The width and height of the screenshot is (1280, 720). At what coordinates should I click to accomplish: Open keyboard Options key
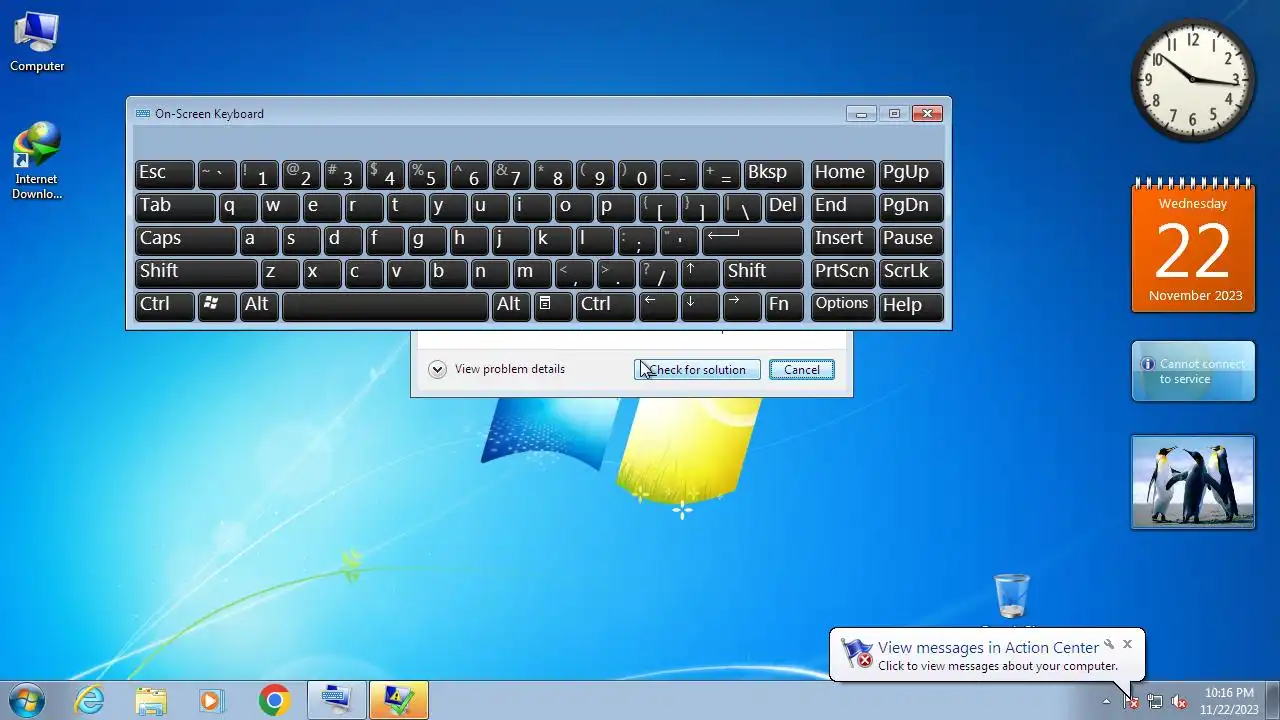(842, 305)
